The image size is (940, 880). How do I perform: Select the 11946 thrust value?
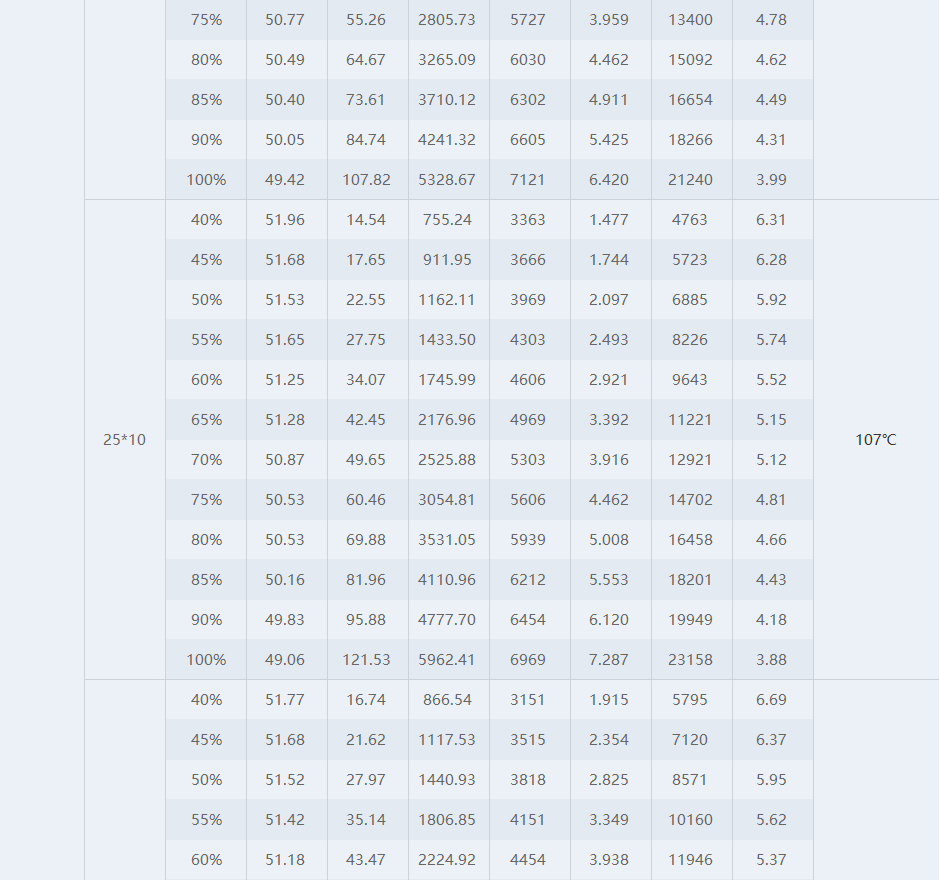point(692,860)
